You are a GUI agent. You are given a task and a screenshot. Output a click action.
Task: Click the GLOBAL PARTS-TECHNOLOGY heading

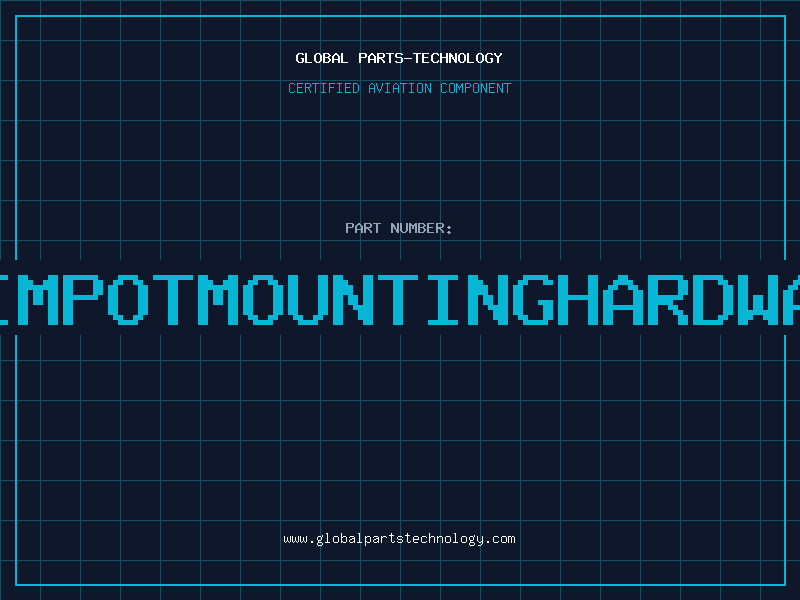coord(399,58)
